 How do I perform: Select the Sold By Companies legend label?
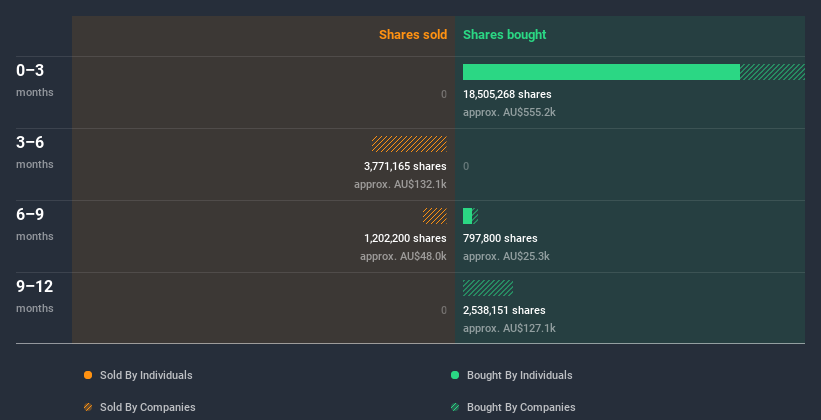148,407
